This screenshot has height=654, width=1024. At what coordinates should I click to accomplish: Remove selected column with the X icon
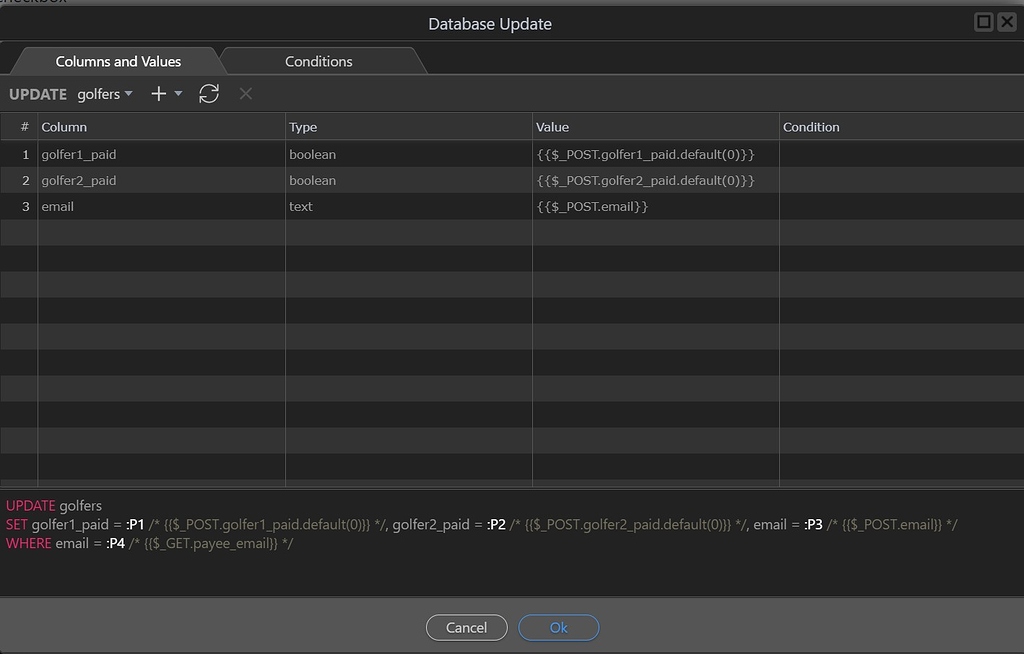246,94
